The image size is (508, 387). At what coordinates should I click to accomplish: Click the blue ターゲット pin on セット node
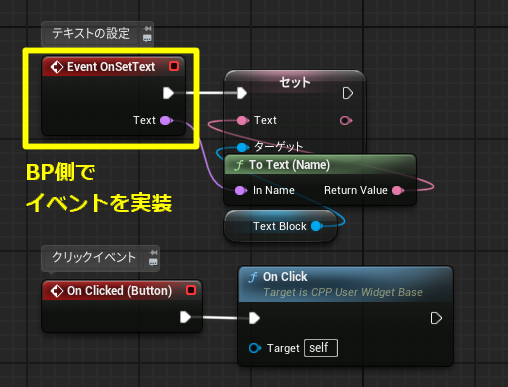(242, 147)
